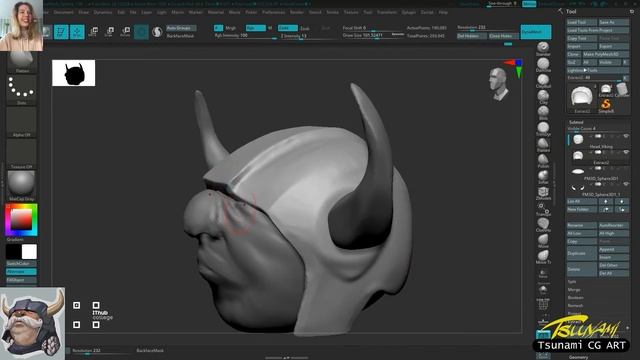Toggle the Rgb paint mode
640x360 pixels.
coord(256,28)
